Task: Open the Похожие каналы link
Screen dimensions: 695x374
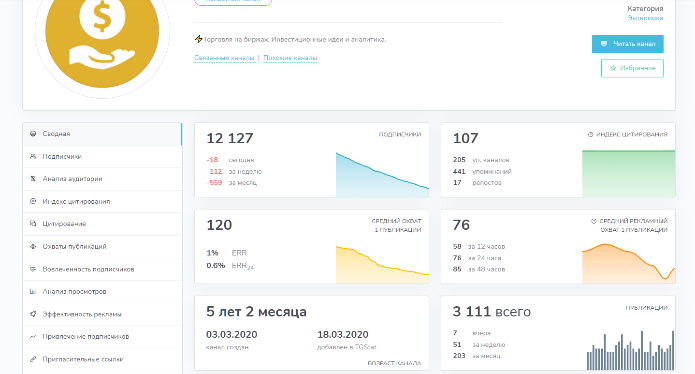Action: [x=290, y=58]
